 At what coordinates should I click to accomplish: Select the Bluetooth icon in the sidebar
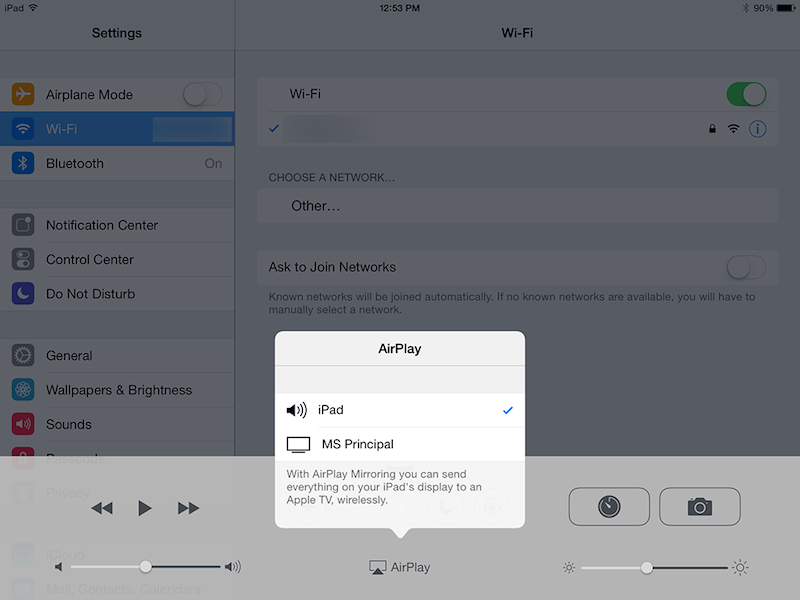[x=21, y=162]
